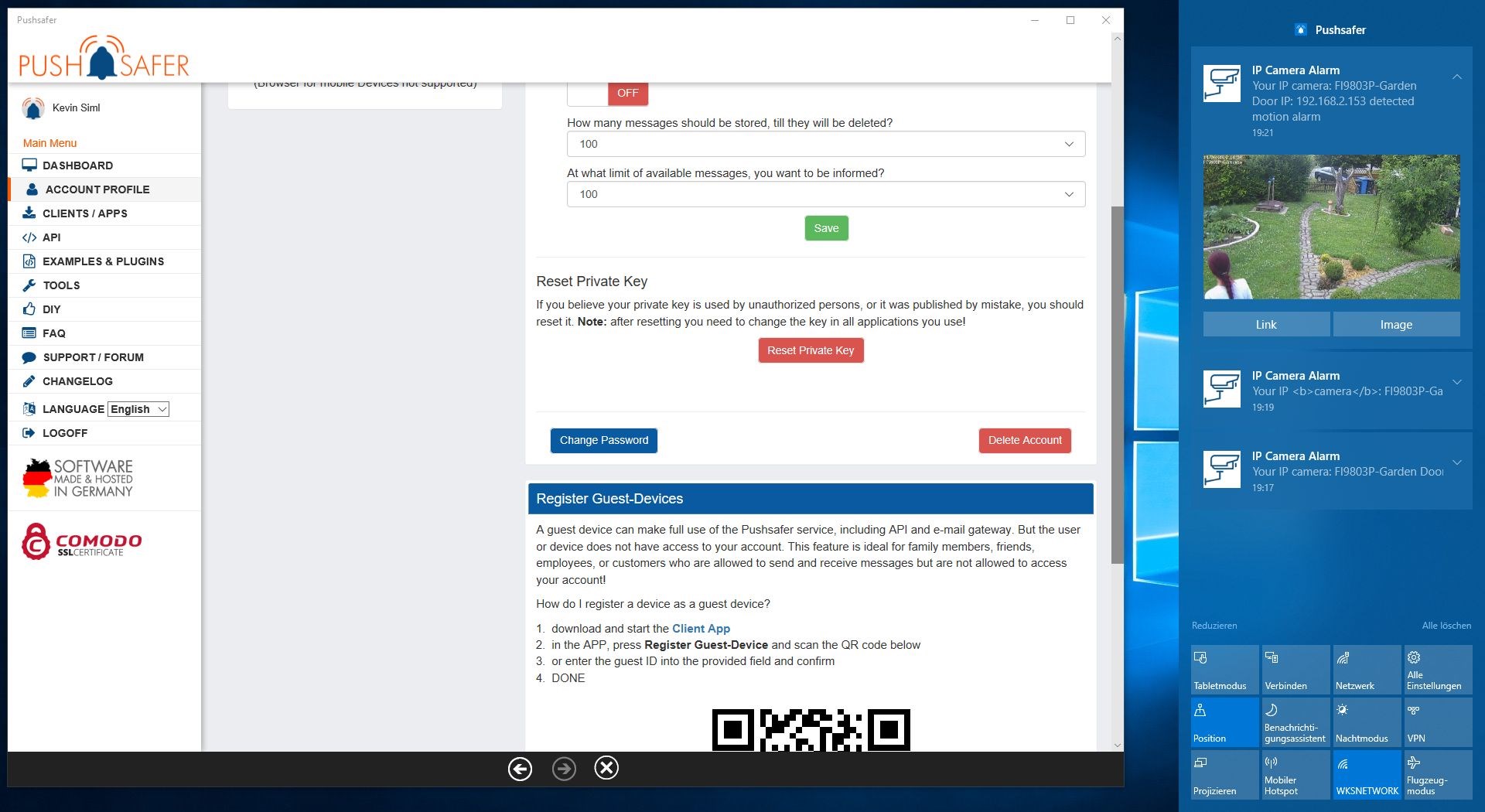Open the available messages limit dropdown
Viewport: 1485px width, 812px height.
[x=826, y=194]
